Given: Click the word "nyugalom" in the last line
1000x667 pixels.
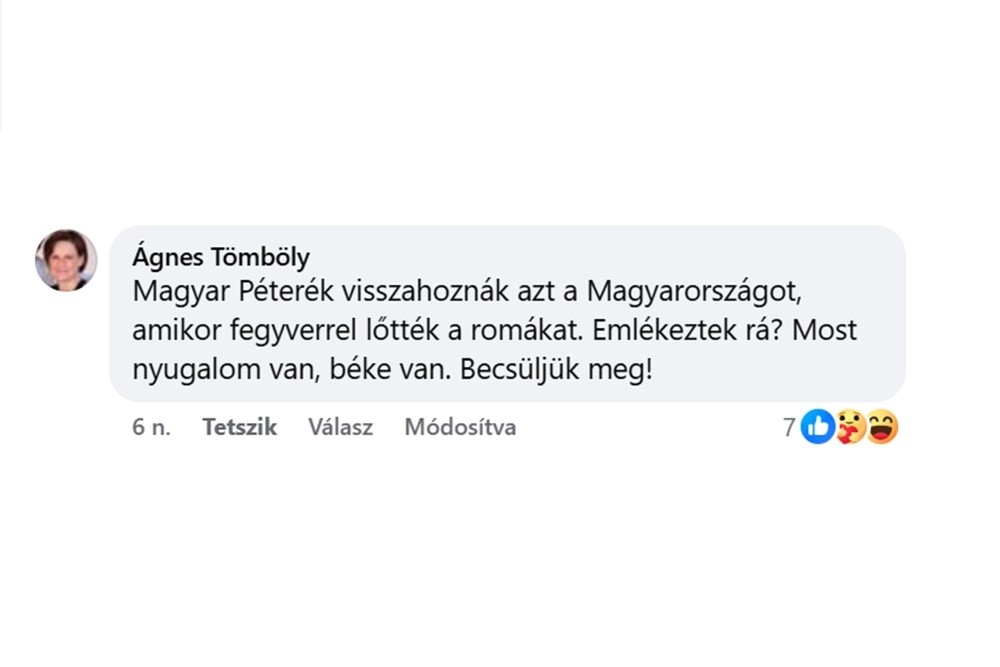Looking at the screenshot, I should coord(192,368).
